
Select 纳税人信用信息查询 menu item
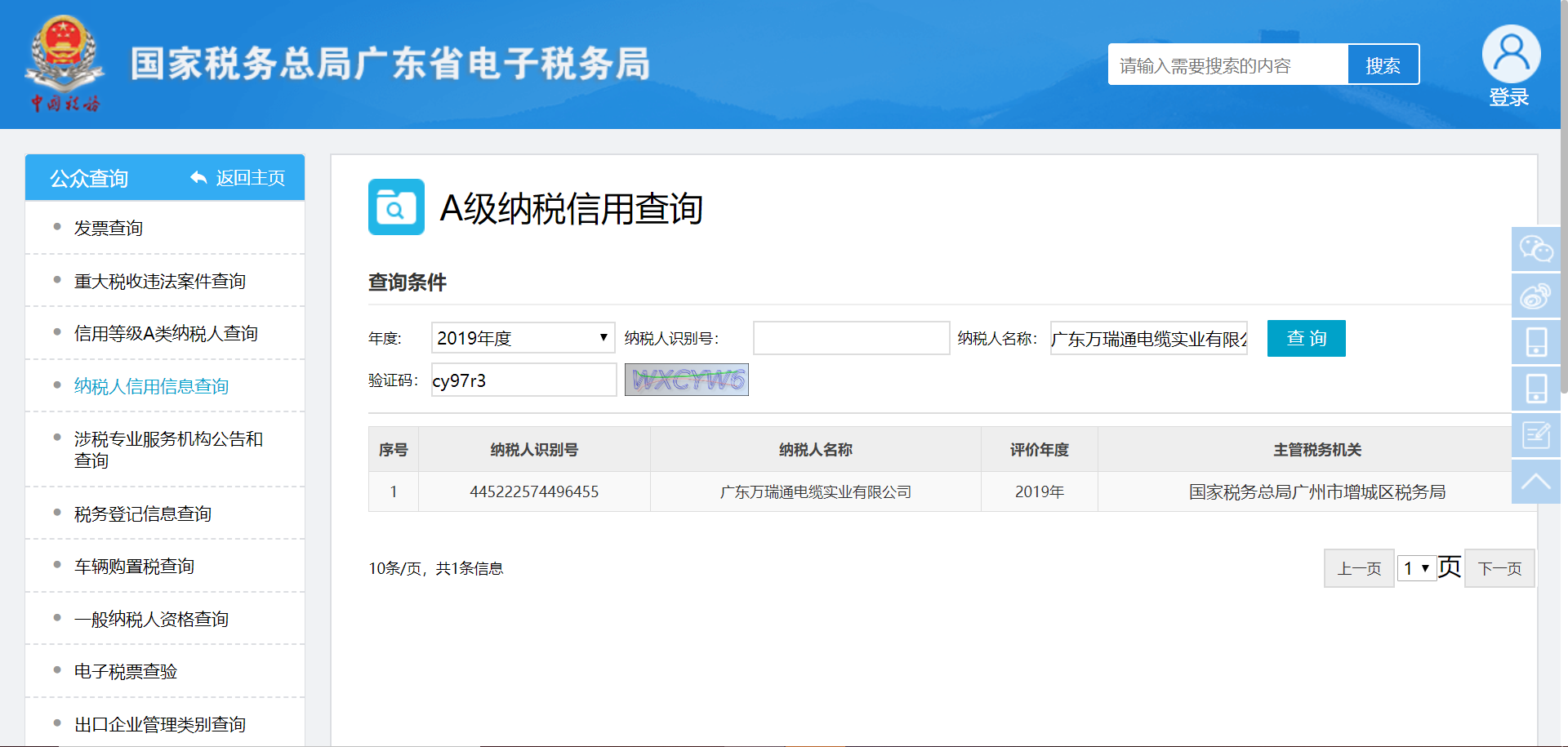click(x=151, y=386)
